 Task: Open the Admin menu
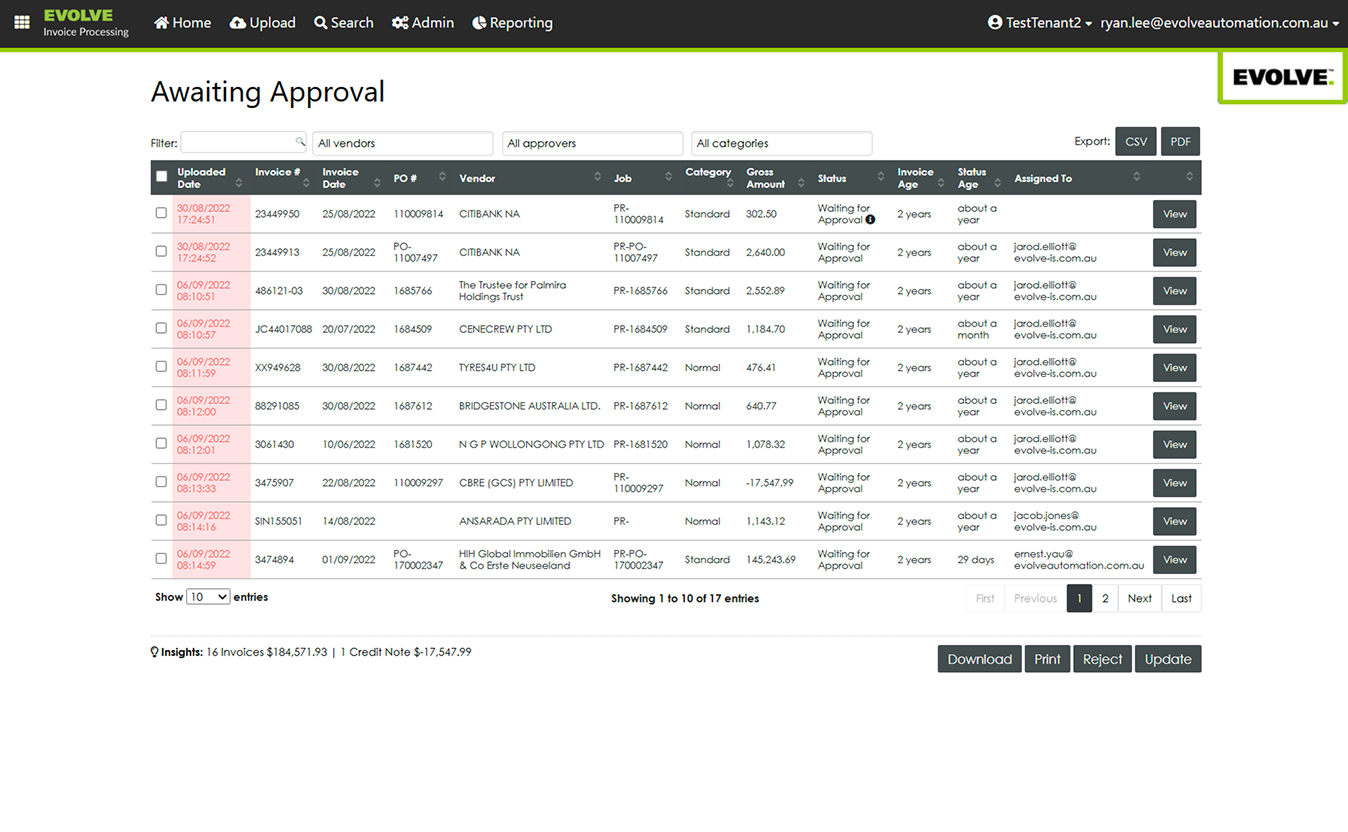click(x=423, y=22)
